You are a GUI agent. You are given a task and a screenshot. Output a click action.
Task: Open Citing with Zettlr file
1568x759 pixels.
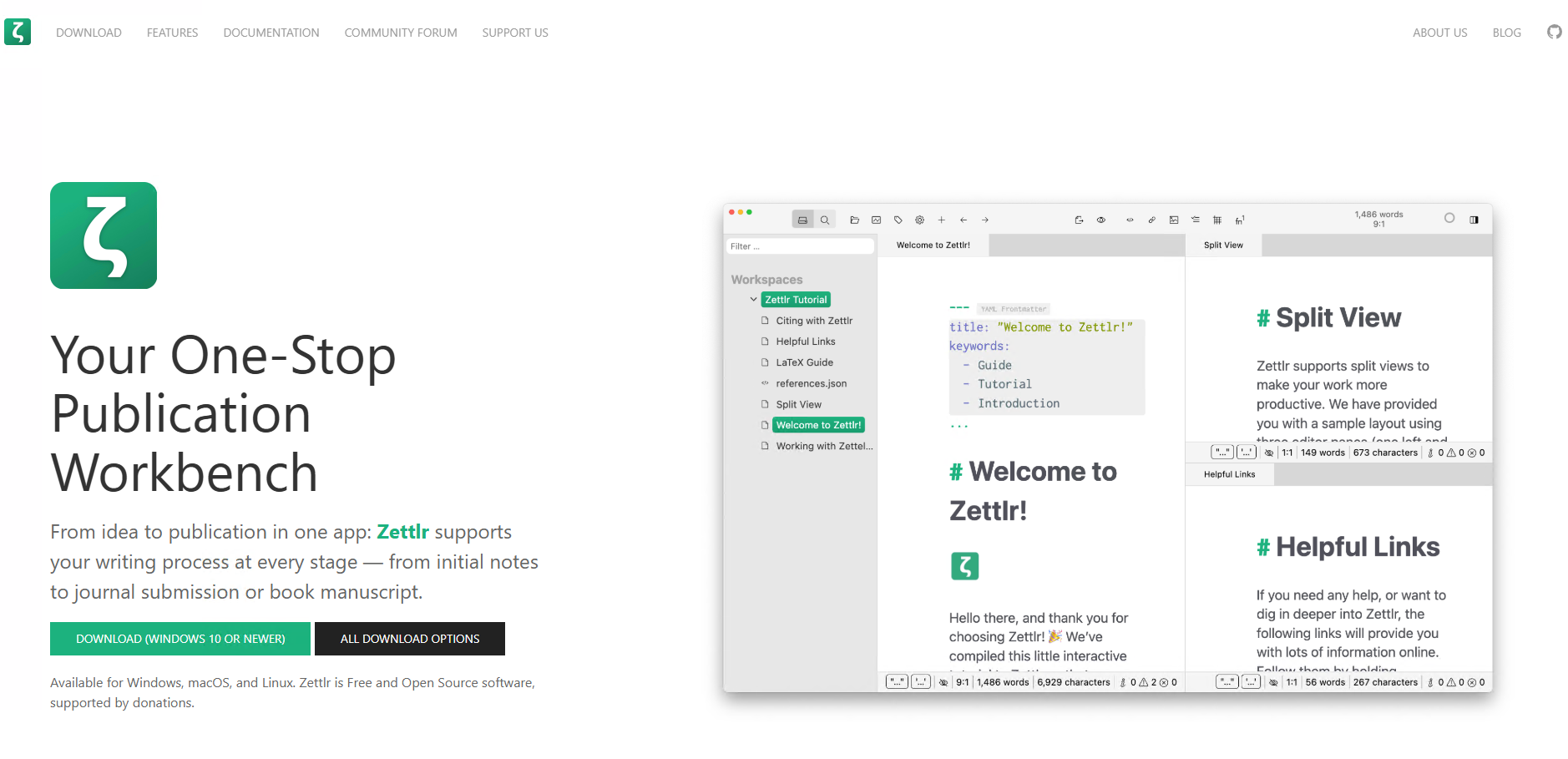point(814,321)
